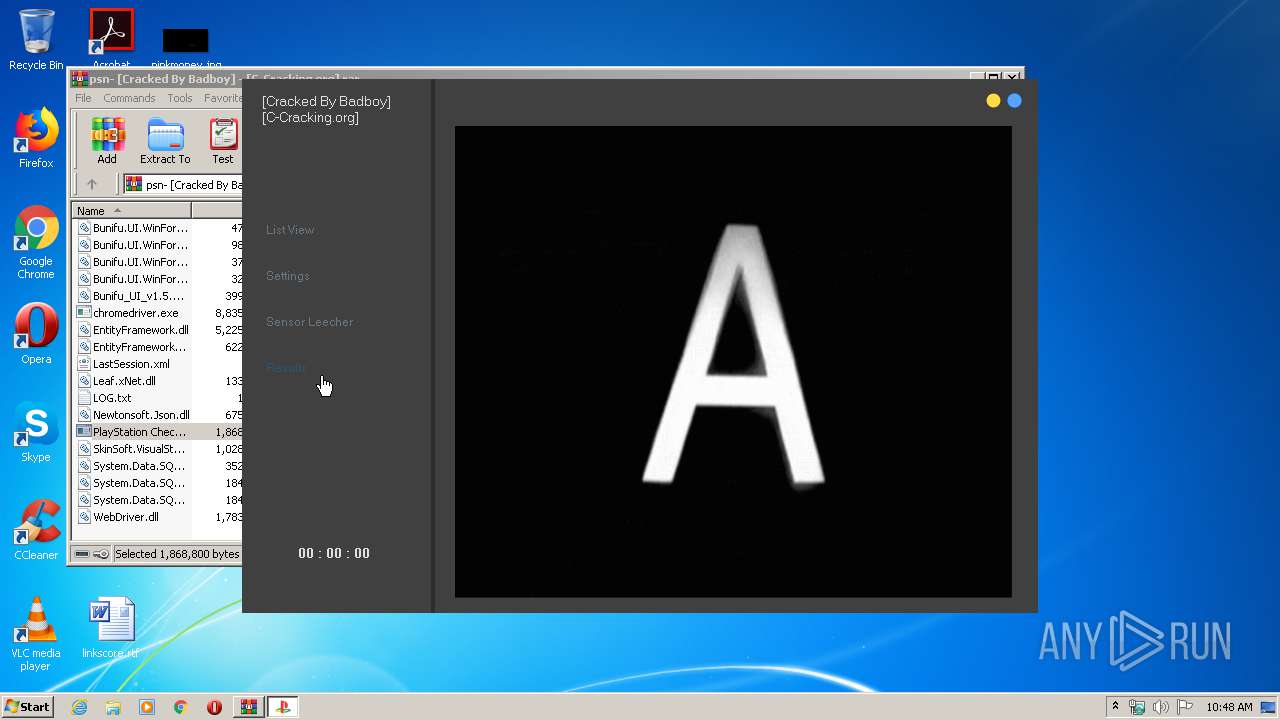Click Internet Explorer taskbar icon
This screenshot has height=720, width=1280.
79,707
